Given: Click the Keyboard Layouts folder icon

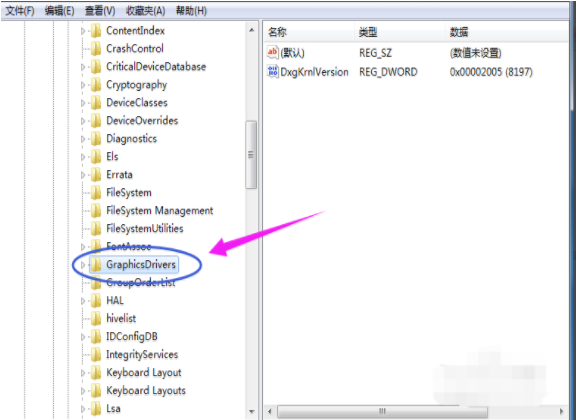Looking at the screenshot, I should (x=96, y=391).
